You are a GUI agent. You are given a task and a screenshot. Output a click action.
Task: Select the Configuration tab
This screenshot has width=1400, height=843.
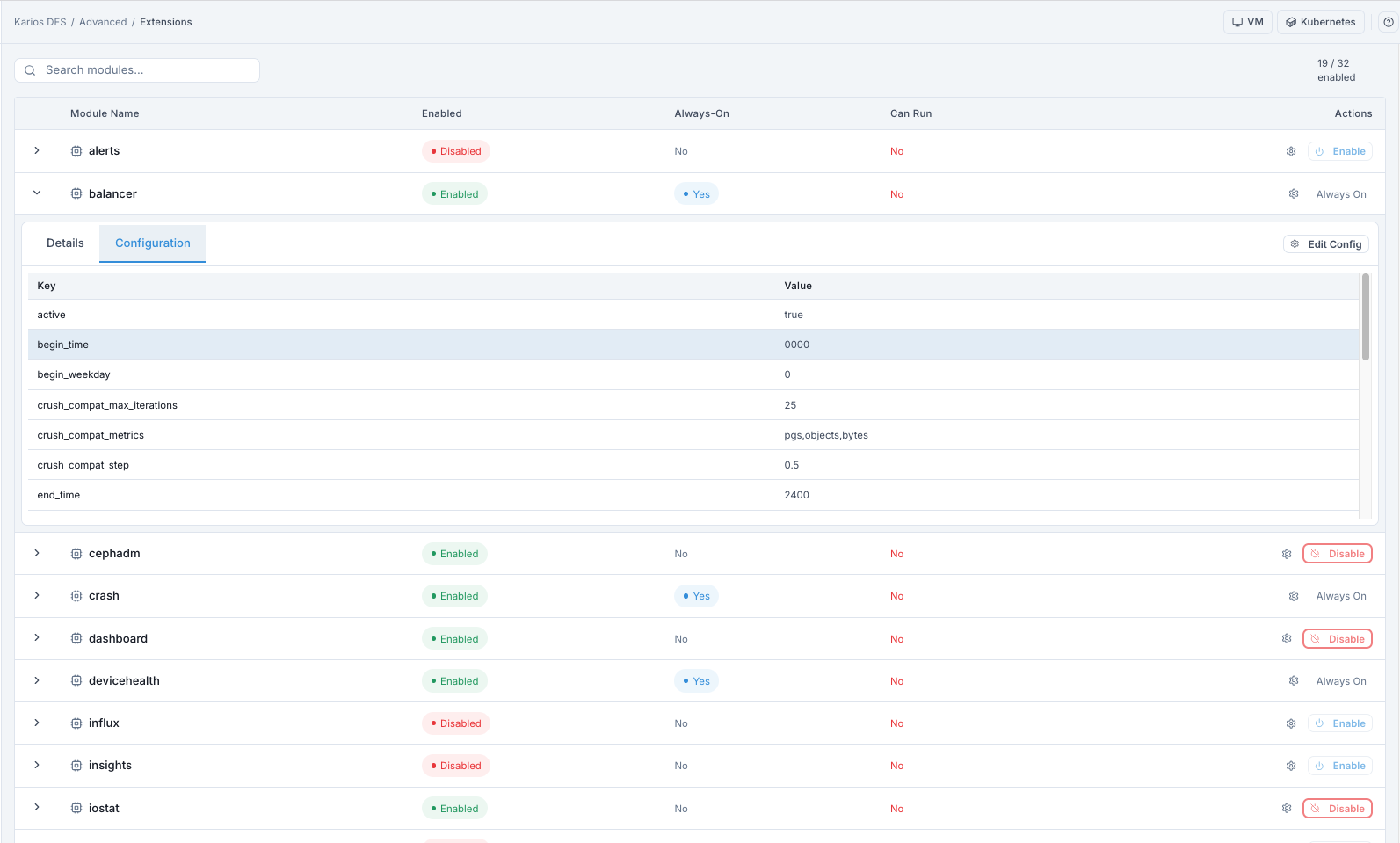(153, 243)
